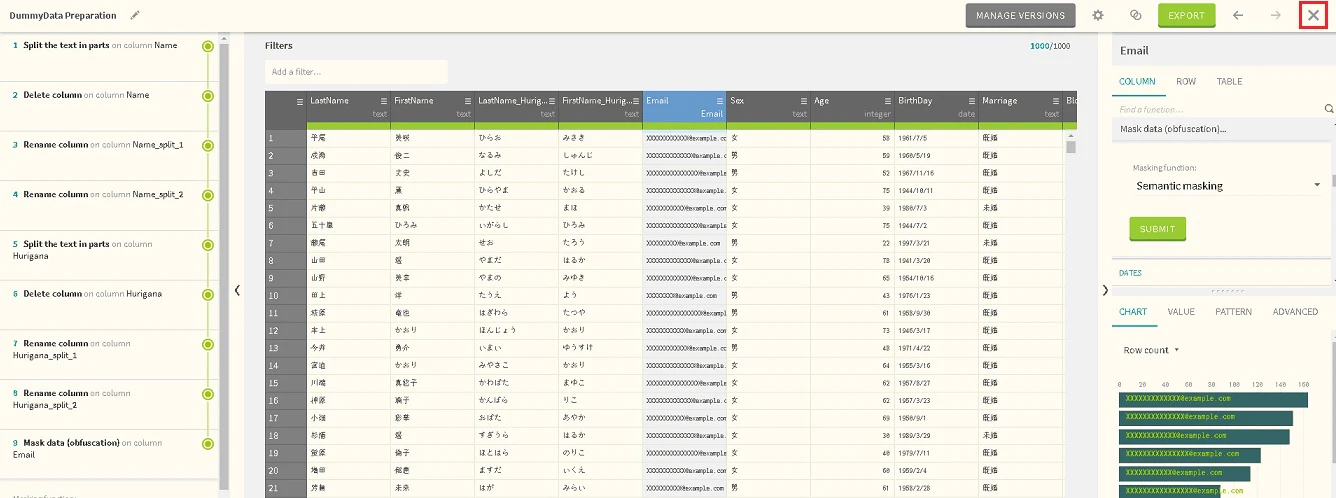This screenshot has width=1336, height=498.
Task: Open Age column menu icon
Action: (887, 101)
